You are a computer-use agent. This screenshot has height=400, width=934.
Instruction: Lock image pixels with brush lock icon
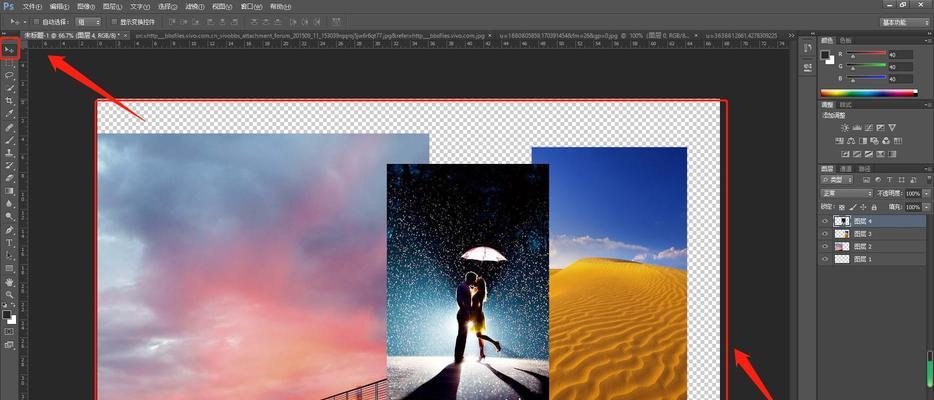click(x=852, y=207)
